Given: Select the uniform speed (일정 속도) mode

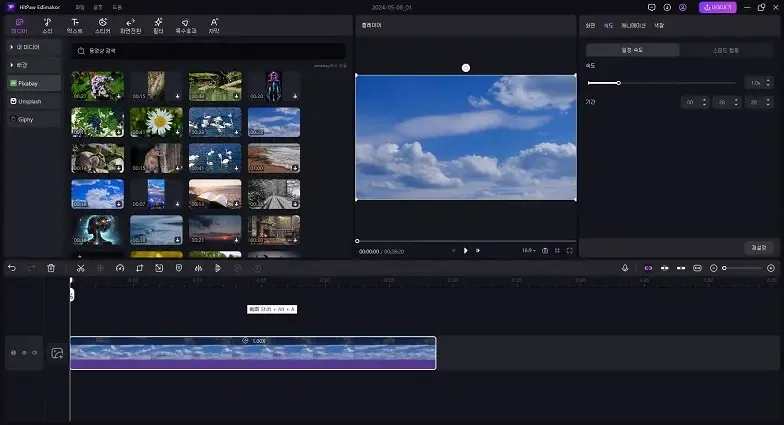Looking at the screenshot, I should point(633,50).
